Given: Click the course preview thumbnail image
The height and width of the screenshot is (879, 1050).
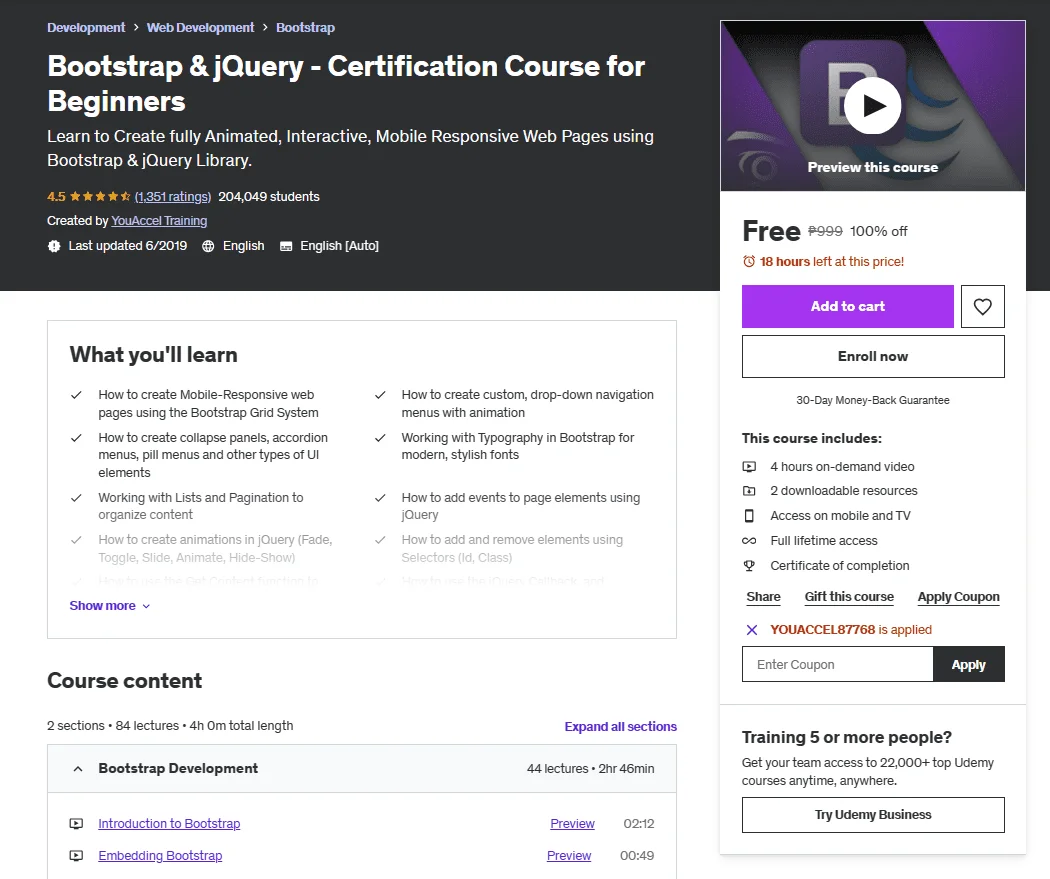Looking at the screenshot, I should (x=873, y=106).
